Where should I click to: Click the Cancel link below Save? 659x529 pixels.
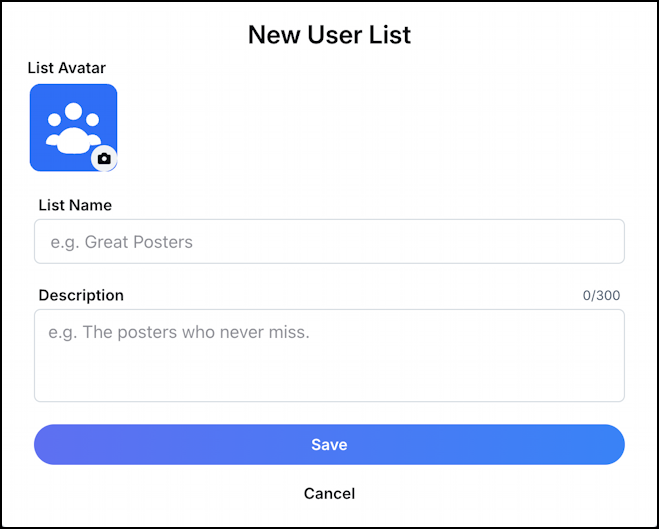click(329, 493)
